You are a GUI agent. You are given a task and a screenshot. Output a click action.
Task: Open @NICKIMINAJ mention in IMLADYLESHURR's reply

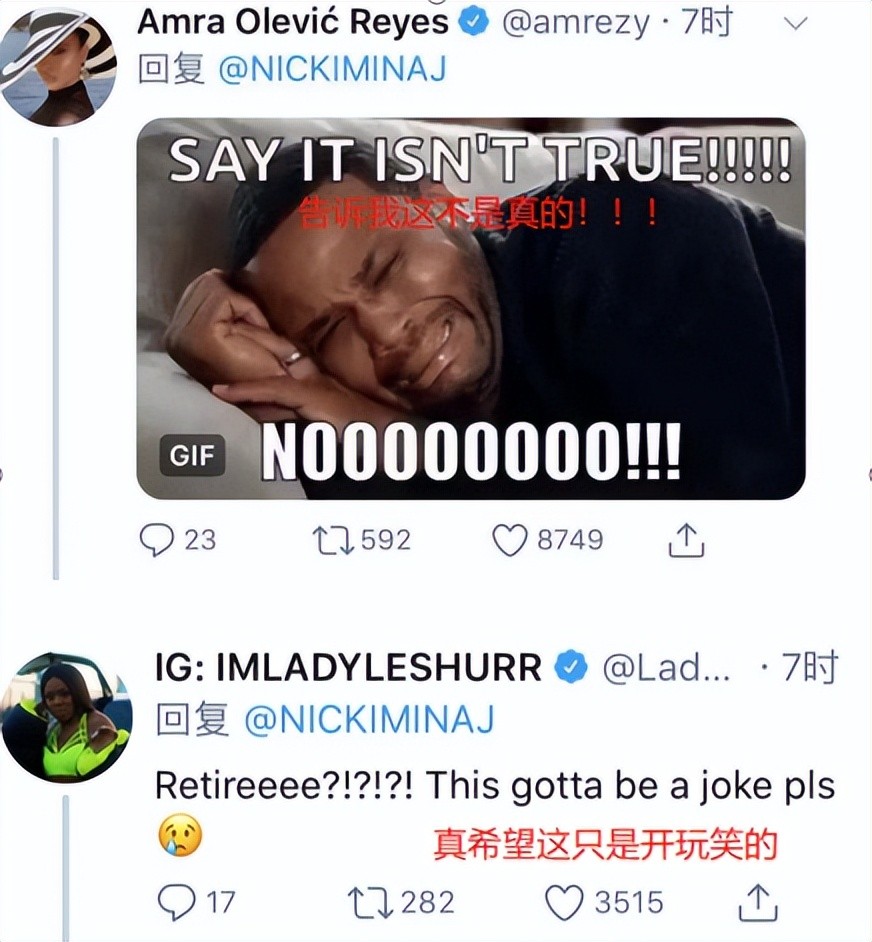[369, 719]
